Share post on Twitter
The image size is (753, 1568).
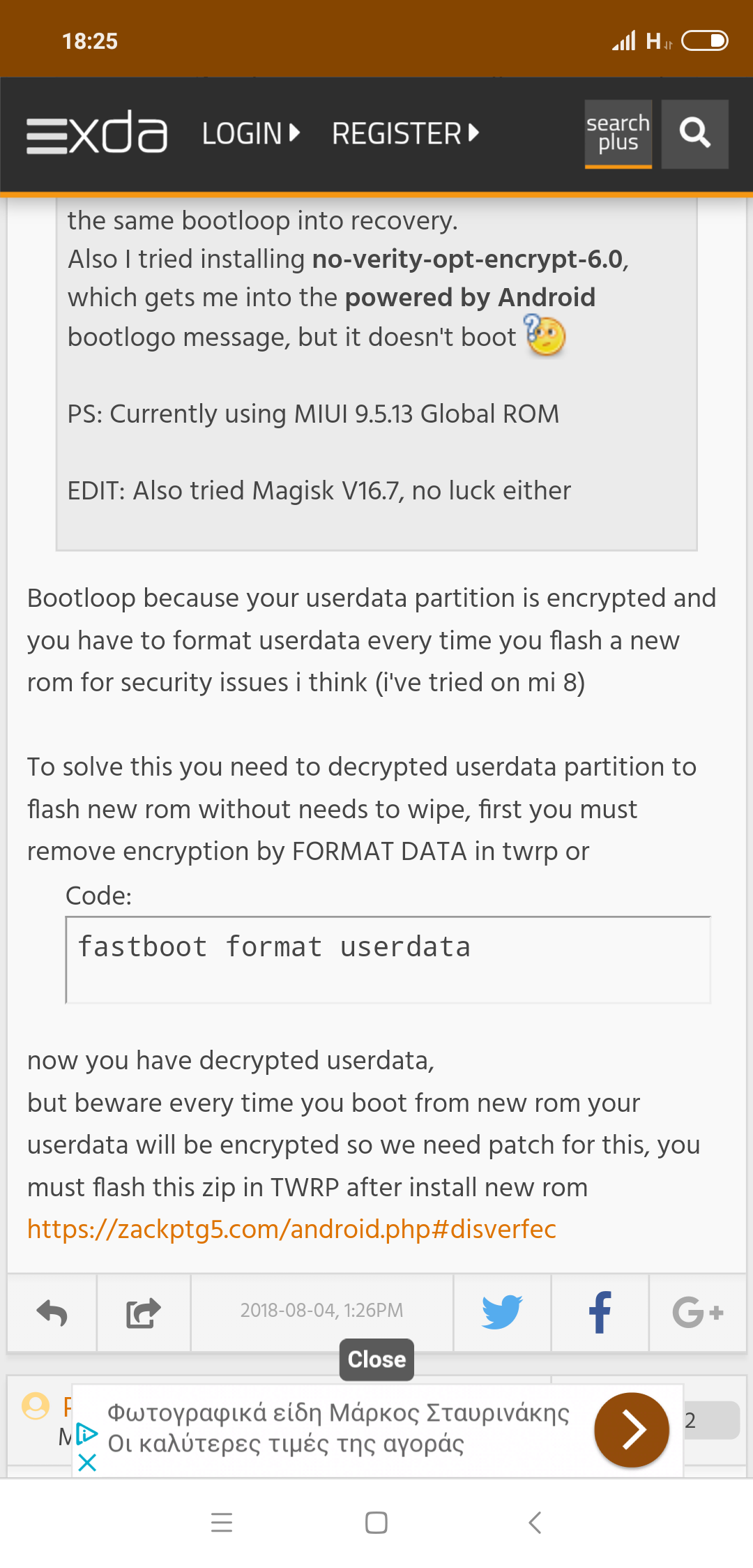point(502,1313)
